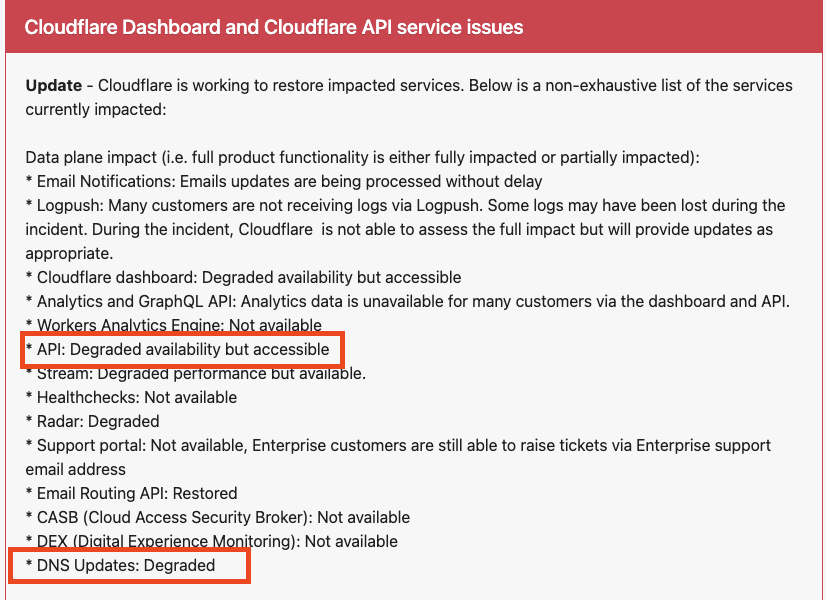Screen dimensions: 826x600
Task: Select the Email Routing API Restored line
Action: pos(131,493)
